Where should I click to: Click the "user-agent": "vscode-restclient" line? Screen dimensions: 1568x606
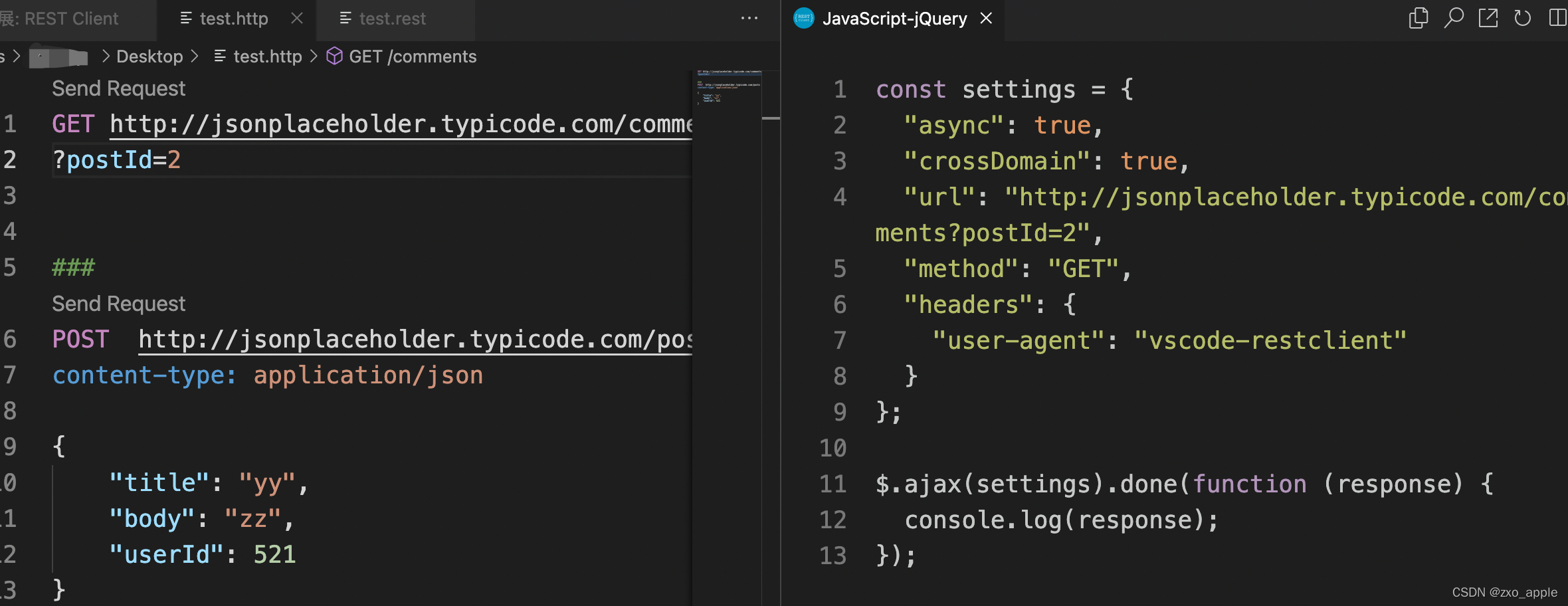click(1169, 340)
